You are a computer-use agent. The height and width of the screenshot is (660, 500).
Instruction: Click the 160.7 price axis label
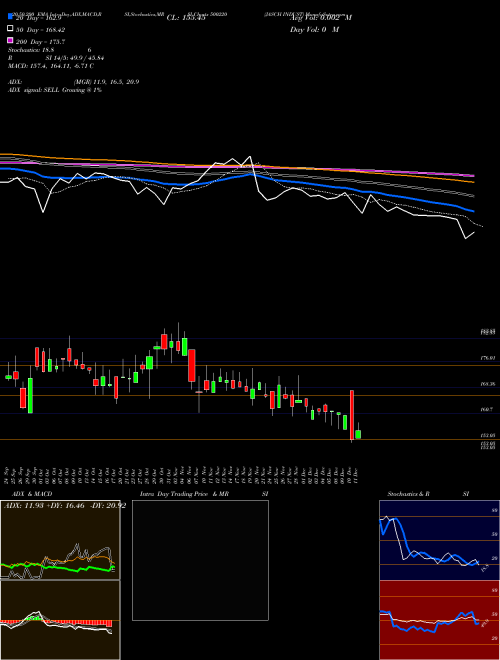tap(487, 409)
